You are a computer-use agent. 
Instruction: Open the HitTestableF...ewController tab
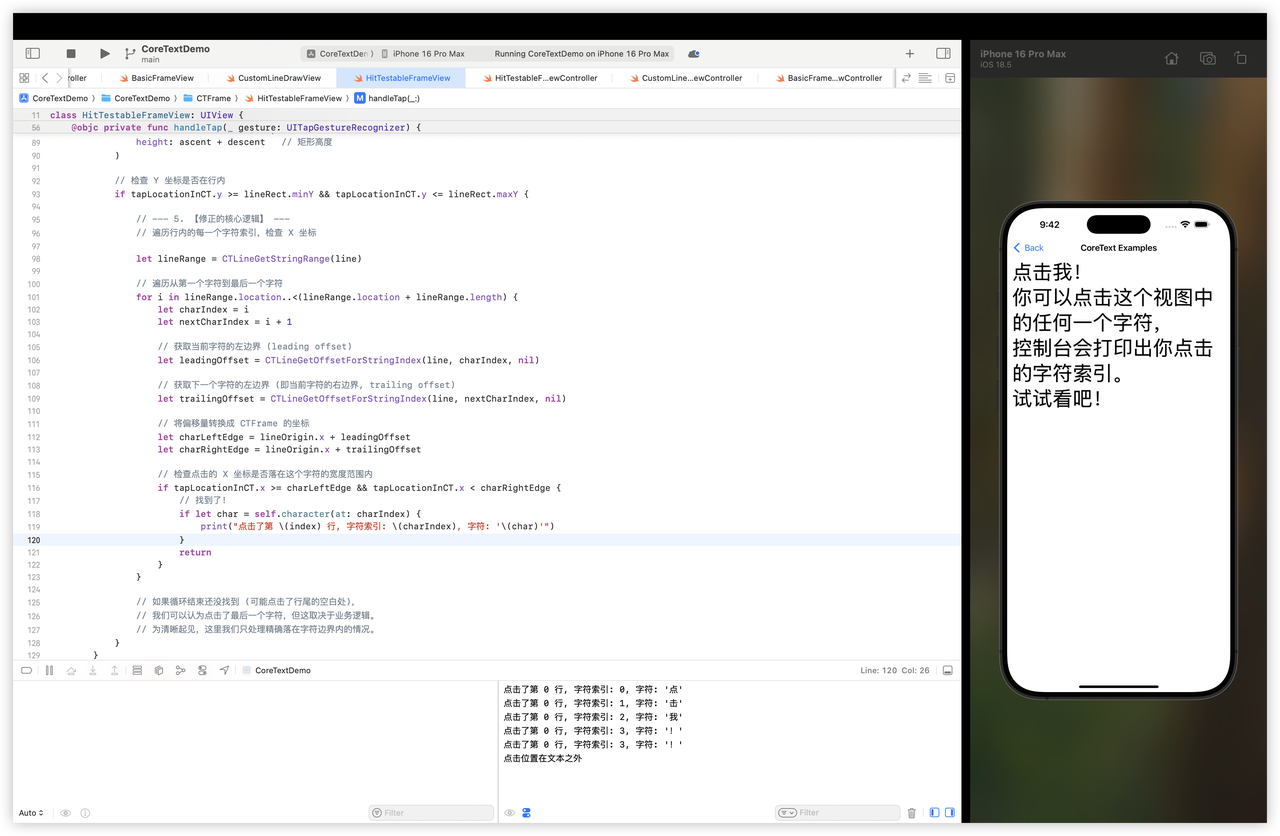tap(539, 78)
